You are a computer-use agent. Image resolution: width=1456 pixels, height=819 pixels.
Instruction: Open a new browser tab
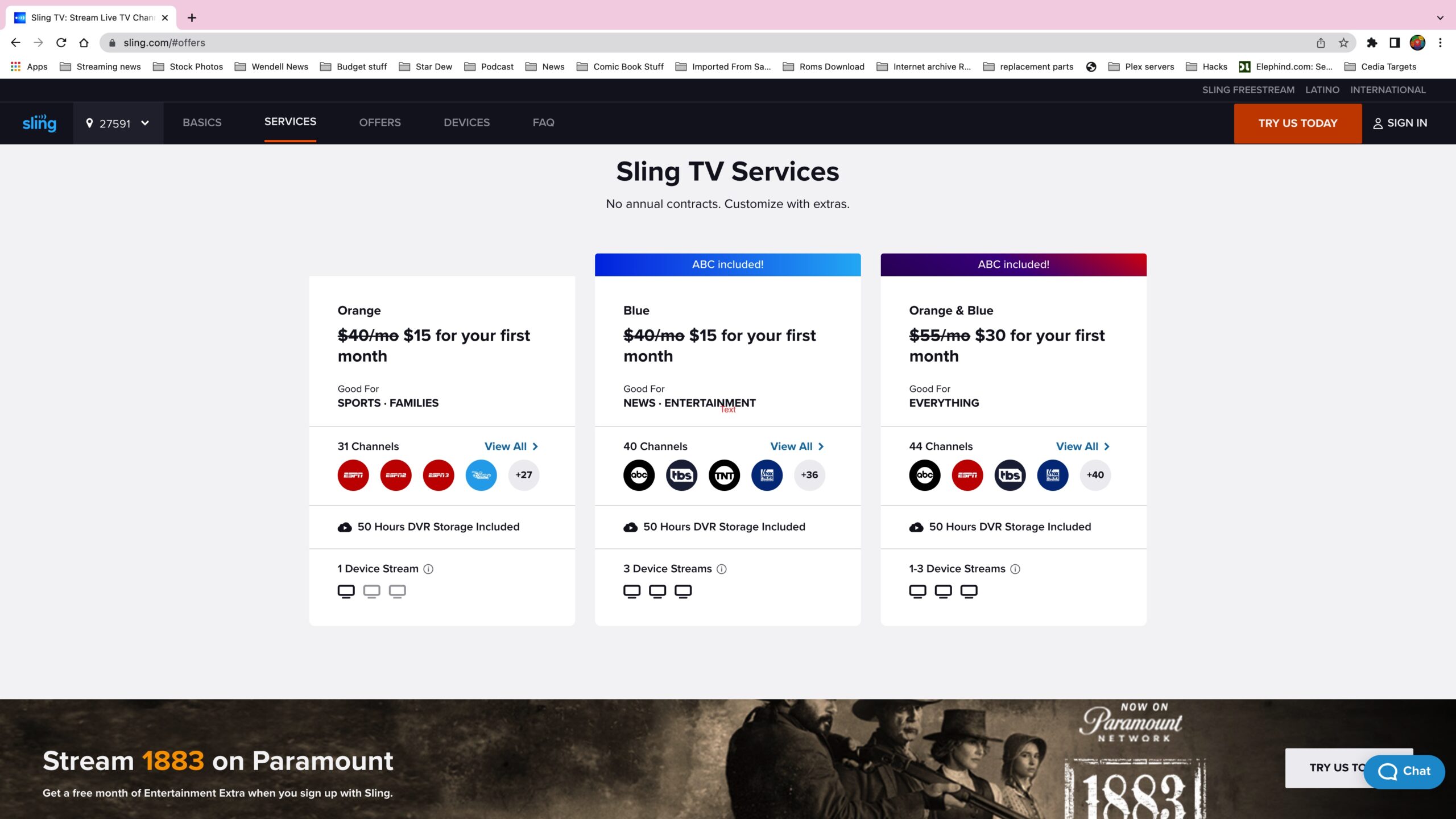point(192,18)
